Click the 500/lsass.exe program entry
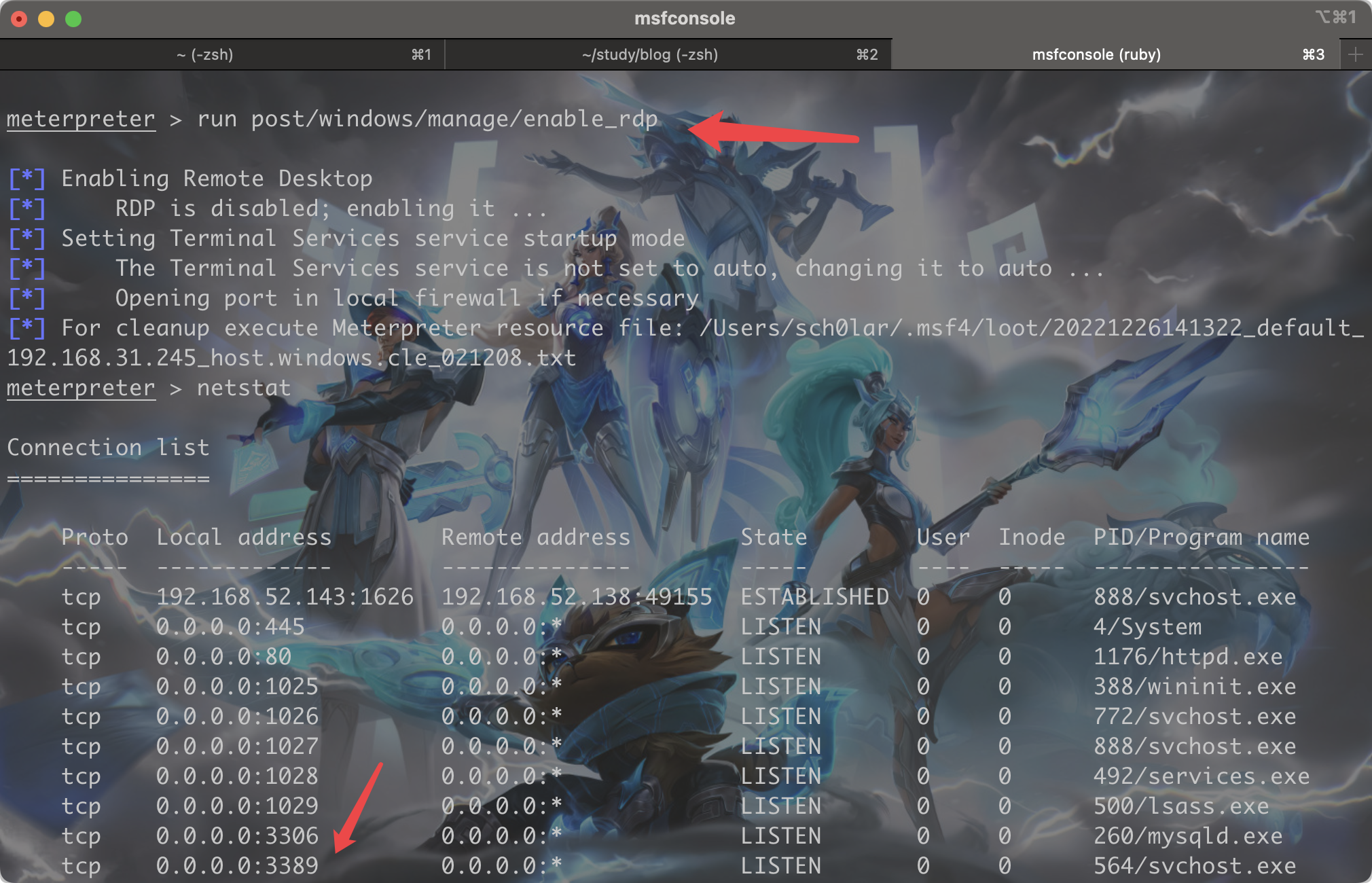Image resolution: width=1372 pixels, height=883 pixels. [1181, 806]
